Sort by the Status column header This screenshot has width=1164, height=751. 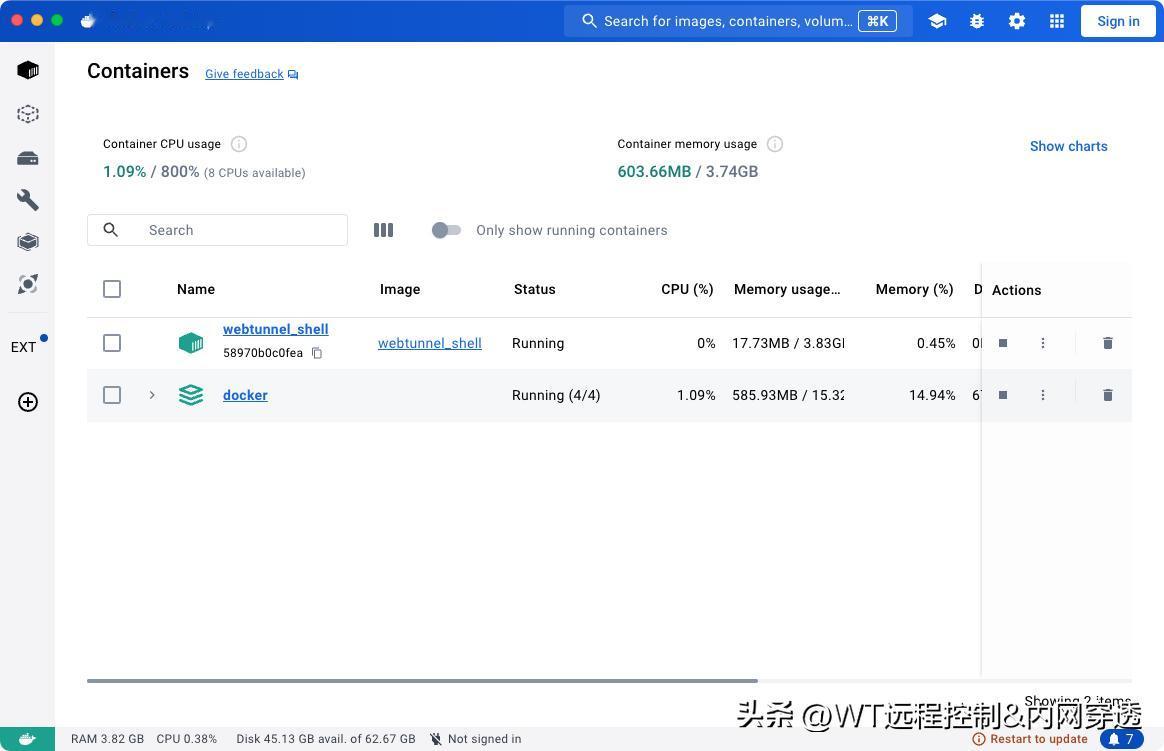click(534, 289)
